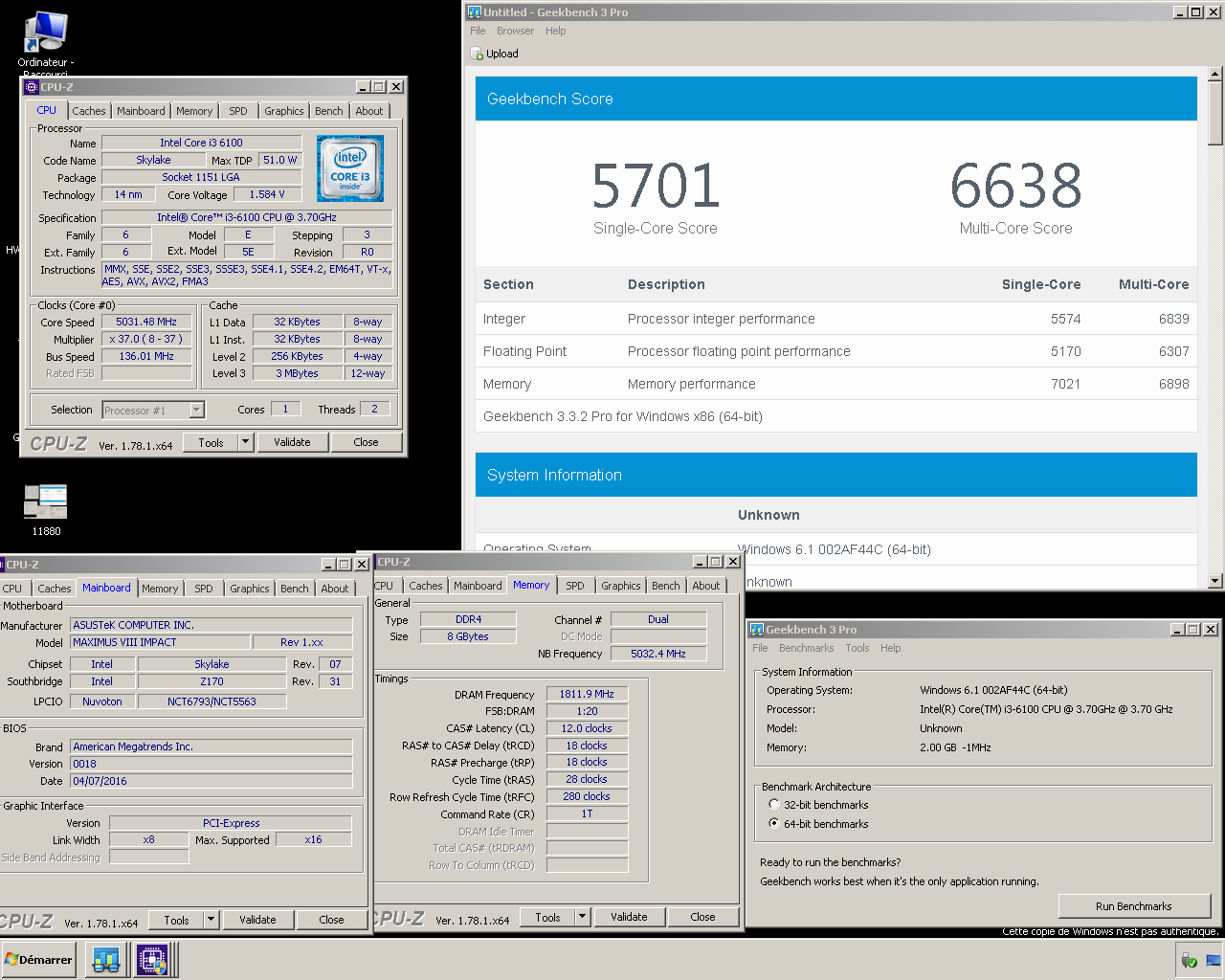
Task: Switch to Mainboard tab in Memory CPU-Z window
Action: 478,586
